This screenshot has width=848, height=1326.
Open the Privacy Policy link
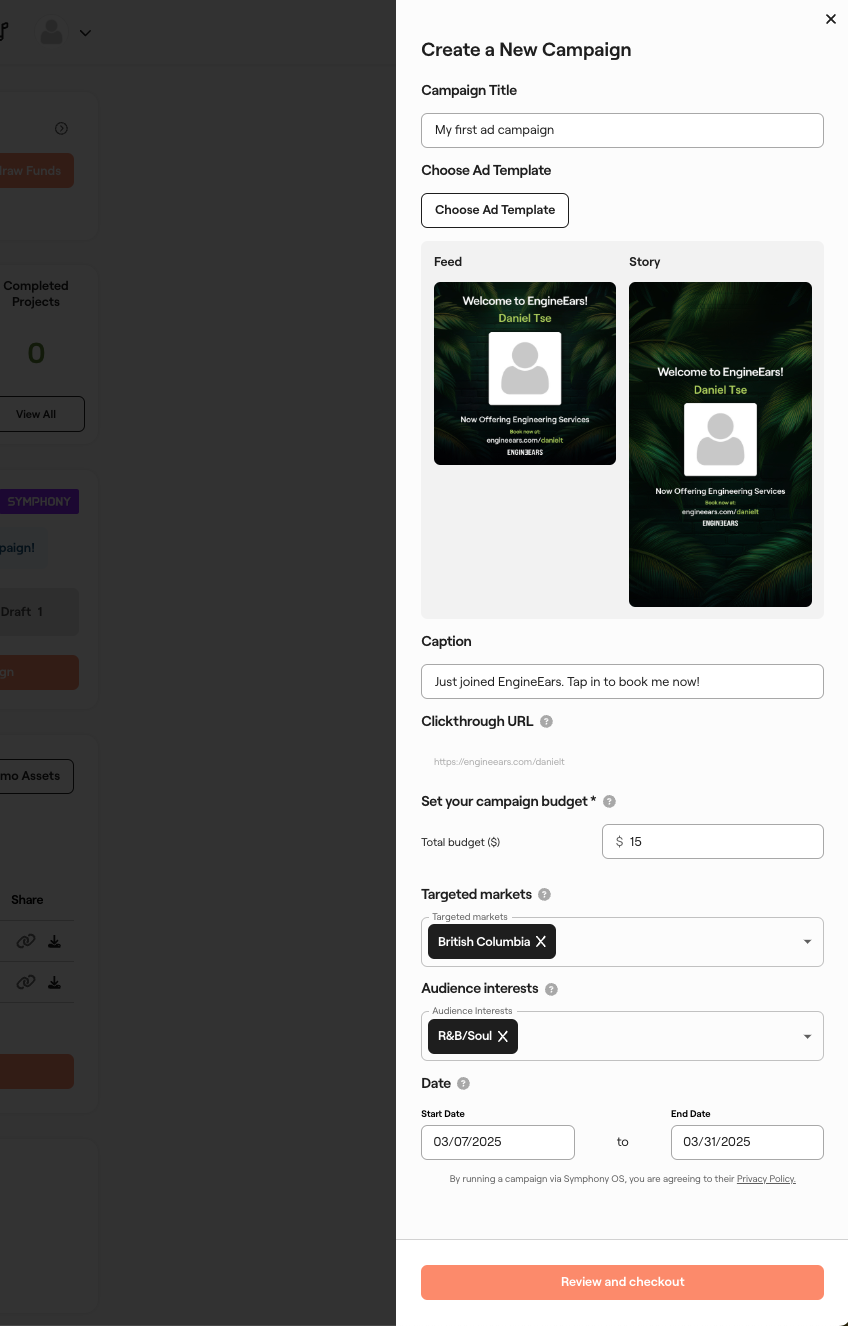pyautogui.click(x=766, y=1179)
